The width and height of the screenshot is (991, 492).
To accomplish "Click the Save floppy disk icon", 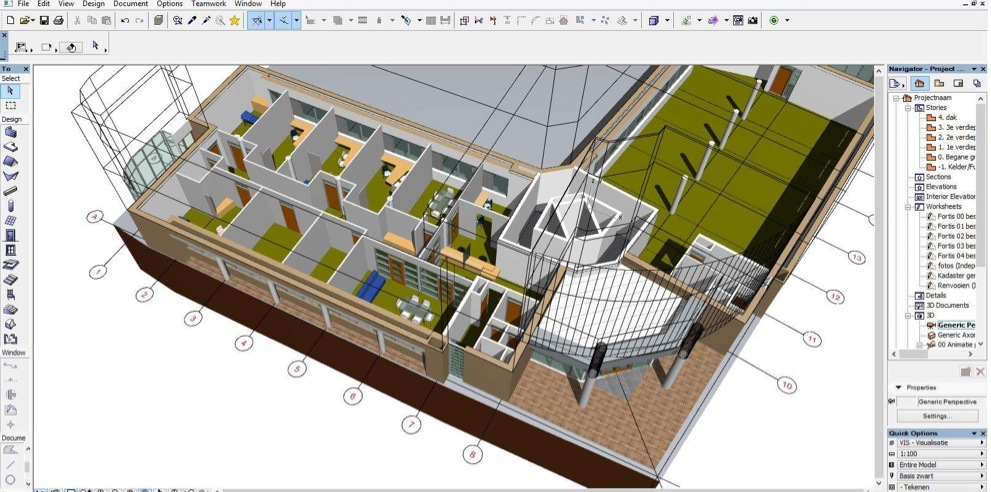I will click(44, 20).
